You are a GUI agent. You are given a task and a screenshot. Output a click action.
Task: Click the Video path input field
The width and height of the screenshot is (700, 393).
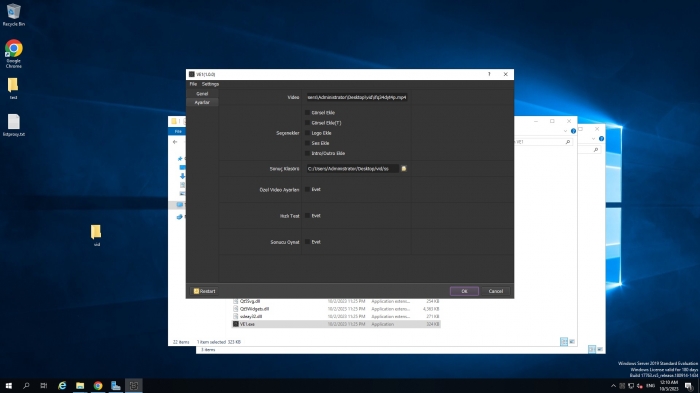coord(357,97)
